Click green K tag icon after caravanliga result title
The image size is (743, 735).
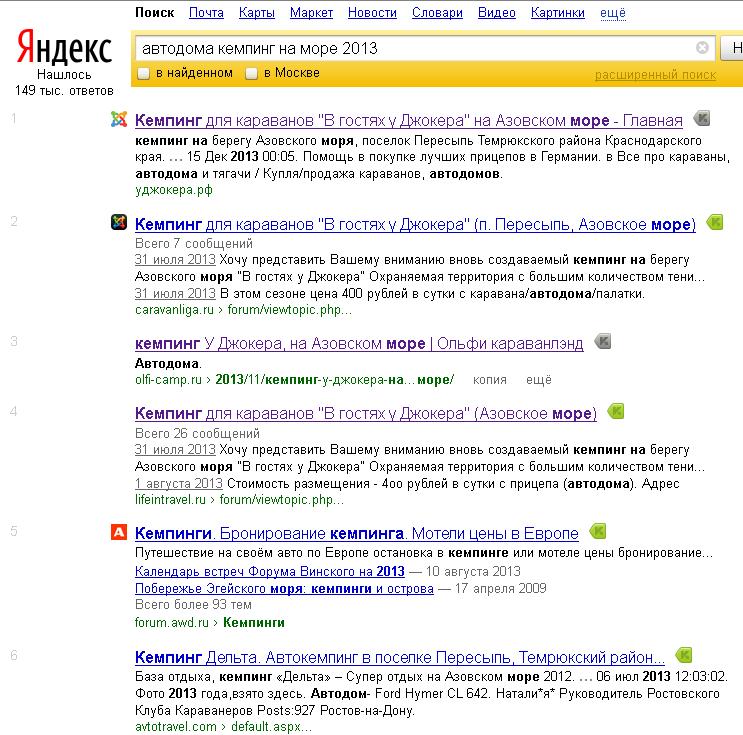pyautogui.click(x=715, y=222)
